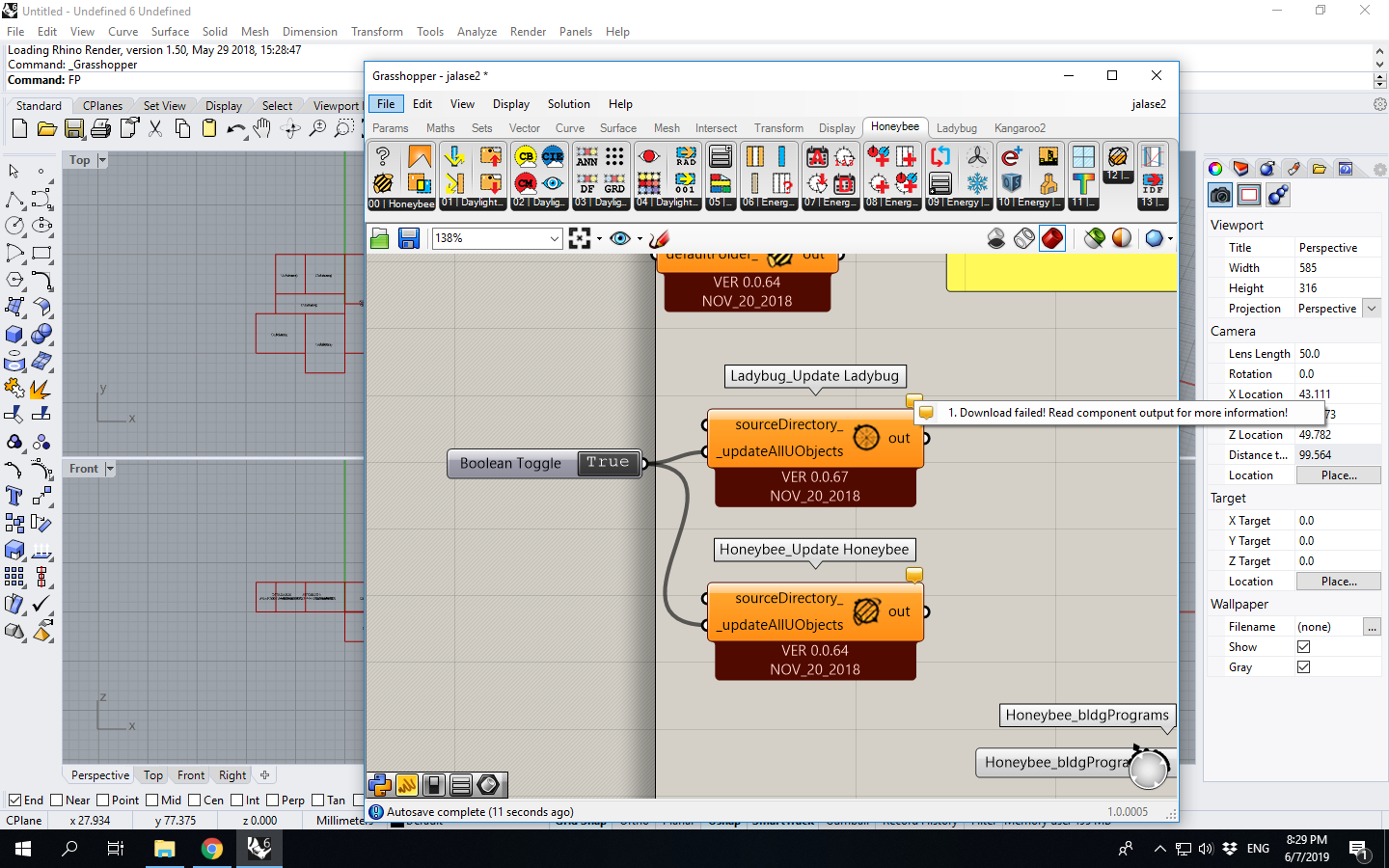Select the Polyline tool in left toolbar
Viewport: 1389px width, 868px height.
pos(14,199)
